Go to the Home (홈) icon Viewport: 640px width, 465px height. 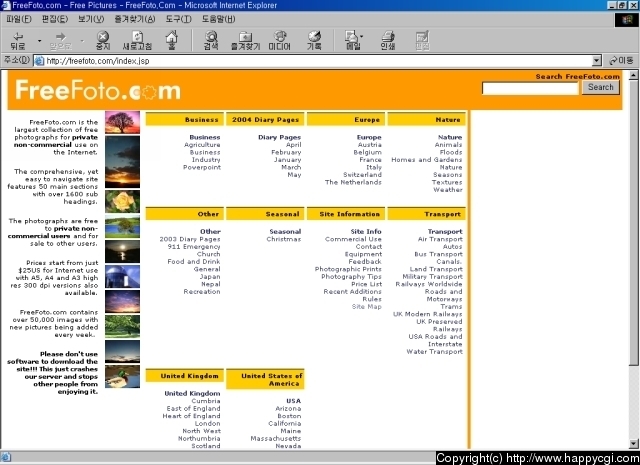pyautogui.click(x=172, y=40)
